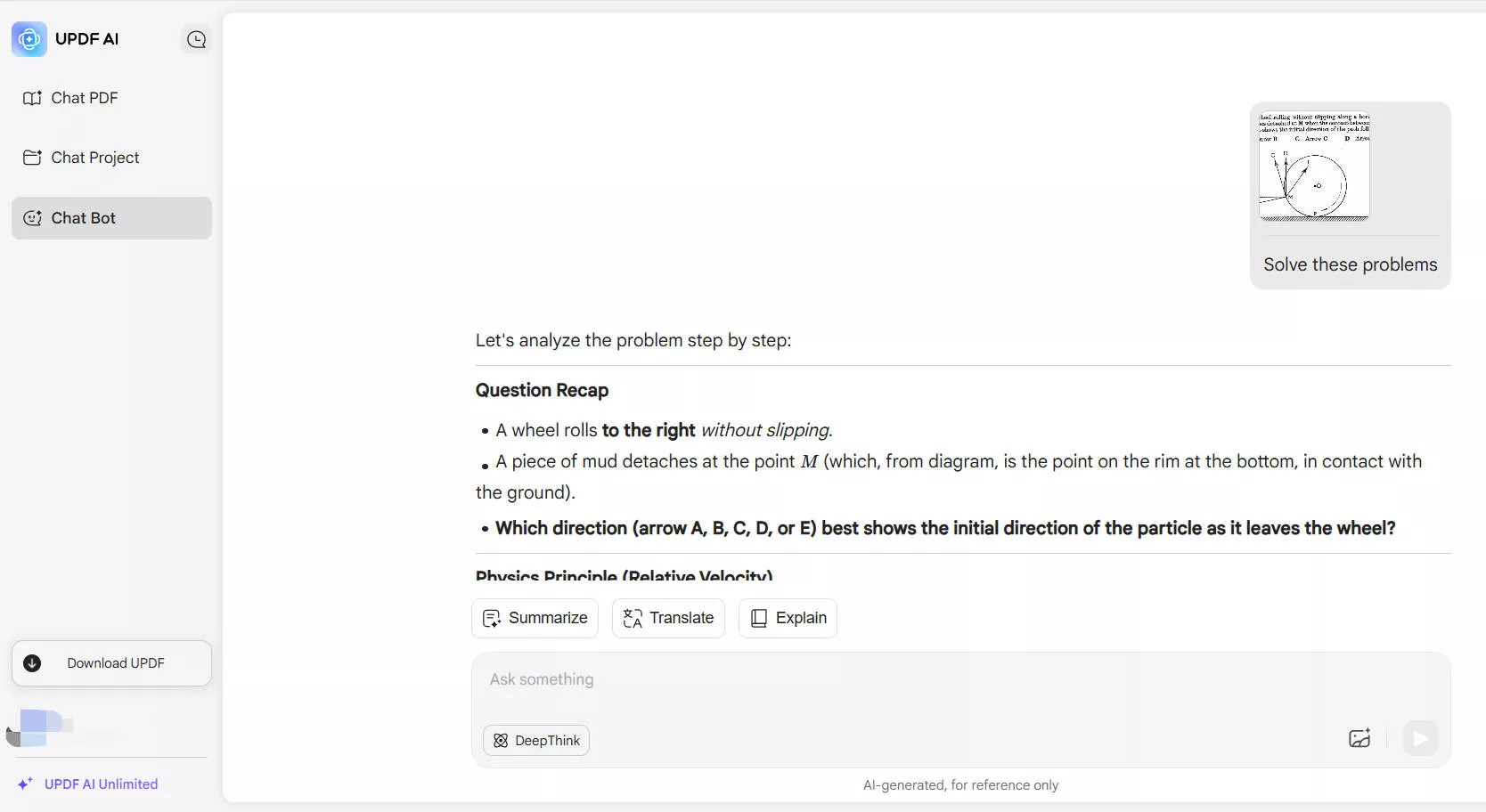This screenshot has width=1486, height=812.
Task: Click the UPDF AI logo icon
Action: pyautogui.click(x=29, y=39)
